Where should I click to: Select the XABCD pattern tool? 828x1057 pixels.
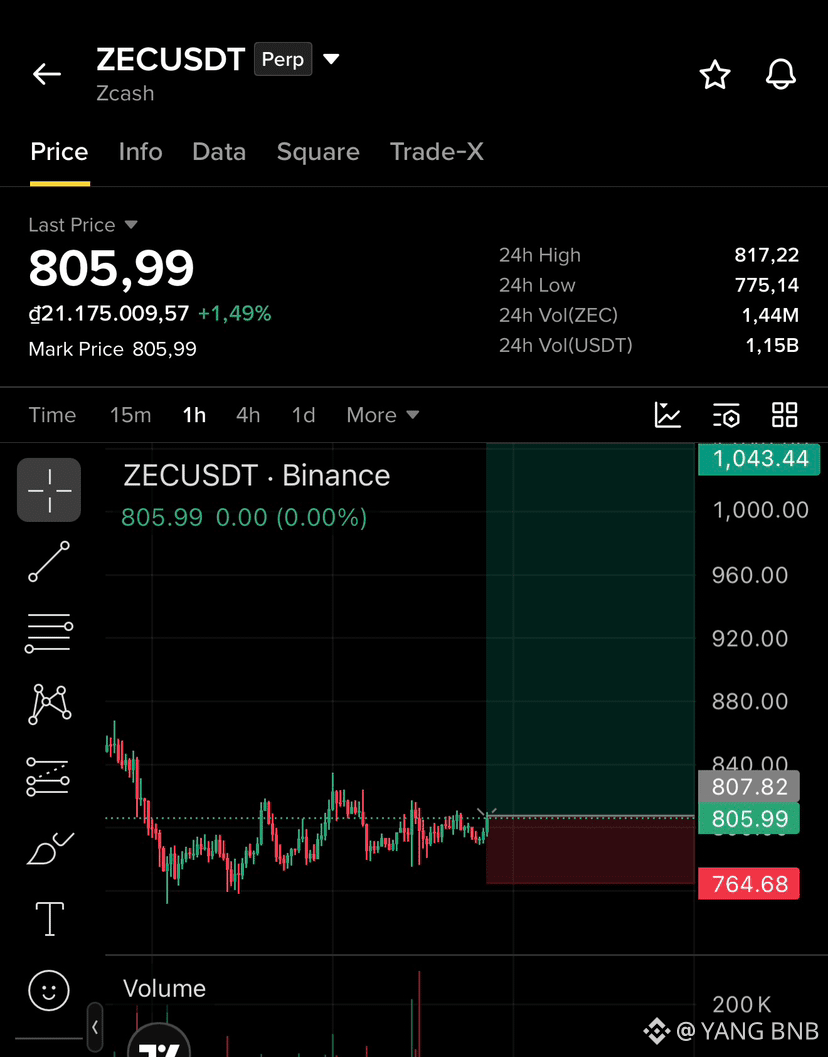point(49,704)
